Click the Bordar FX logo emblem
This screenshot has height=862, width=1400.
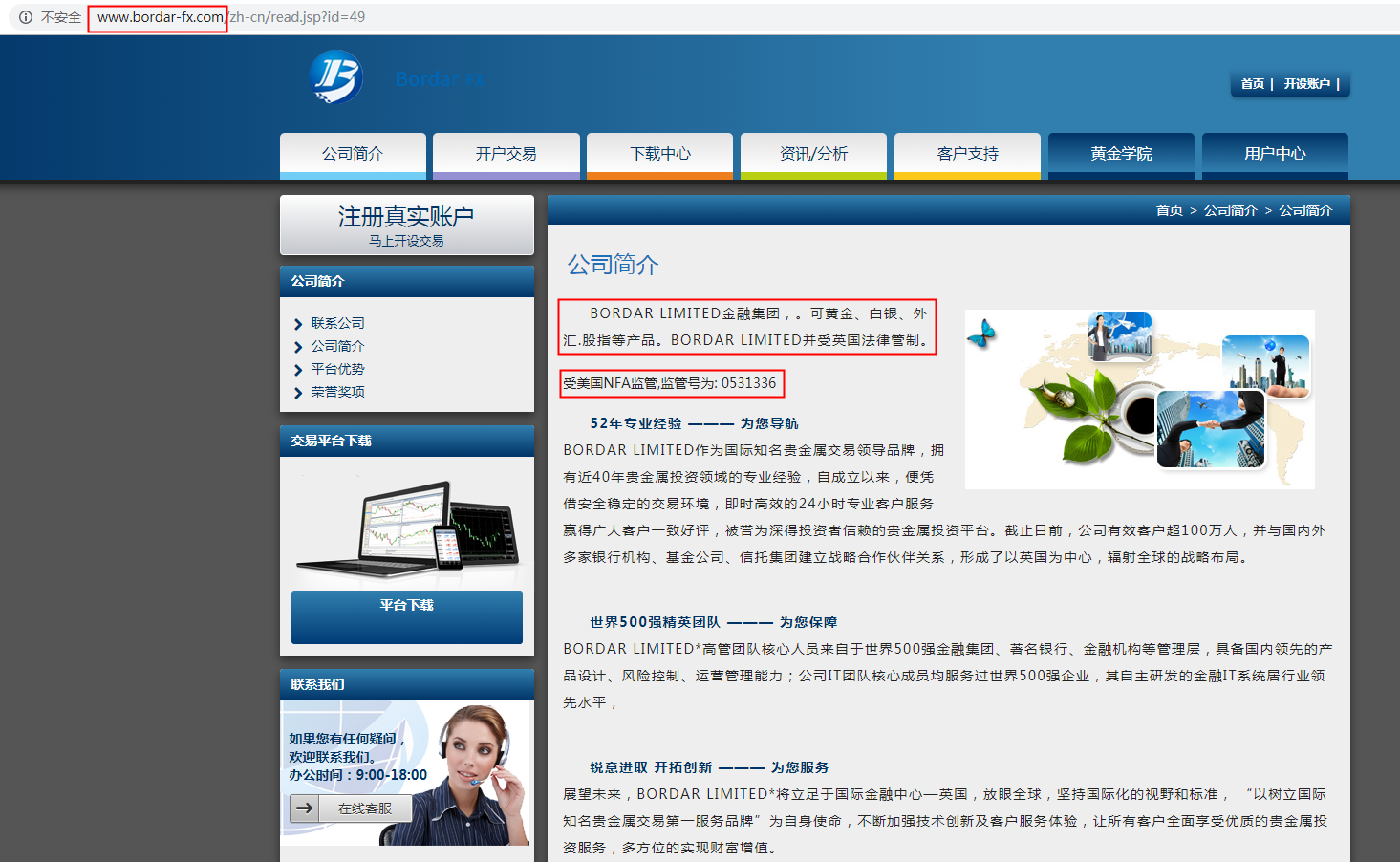[336, 77]
